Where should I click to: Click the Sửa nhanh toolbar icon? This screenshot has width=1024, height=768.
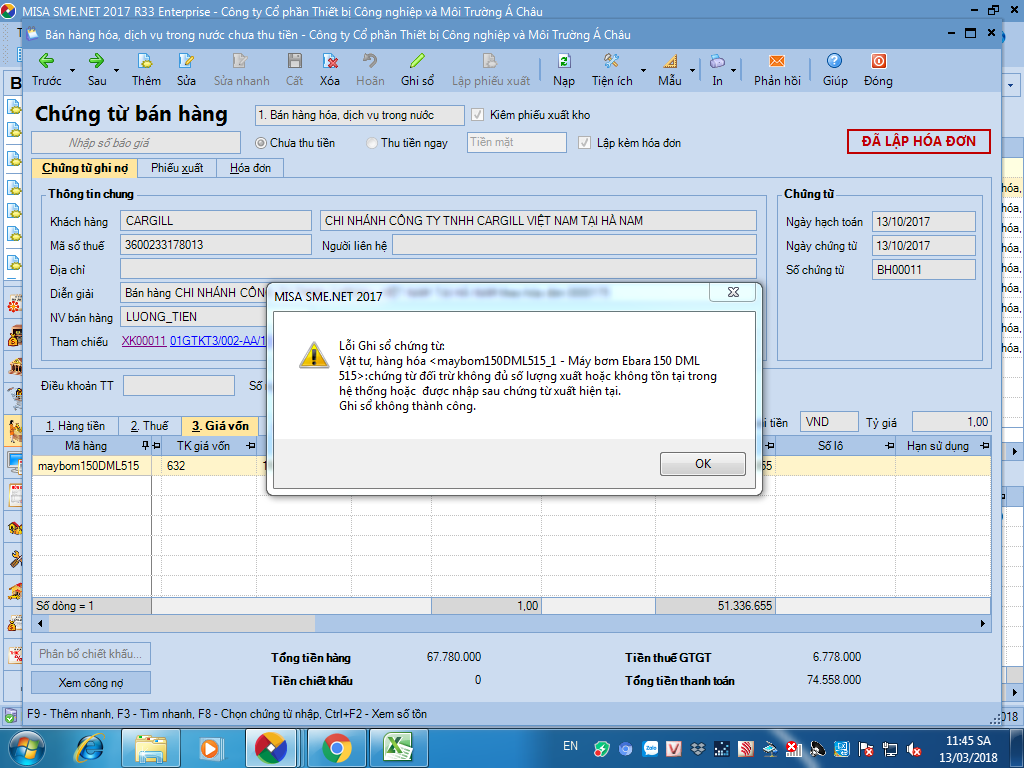(240, 61)
